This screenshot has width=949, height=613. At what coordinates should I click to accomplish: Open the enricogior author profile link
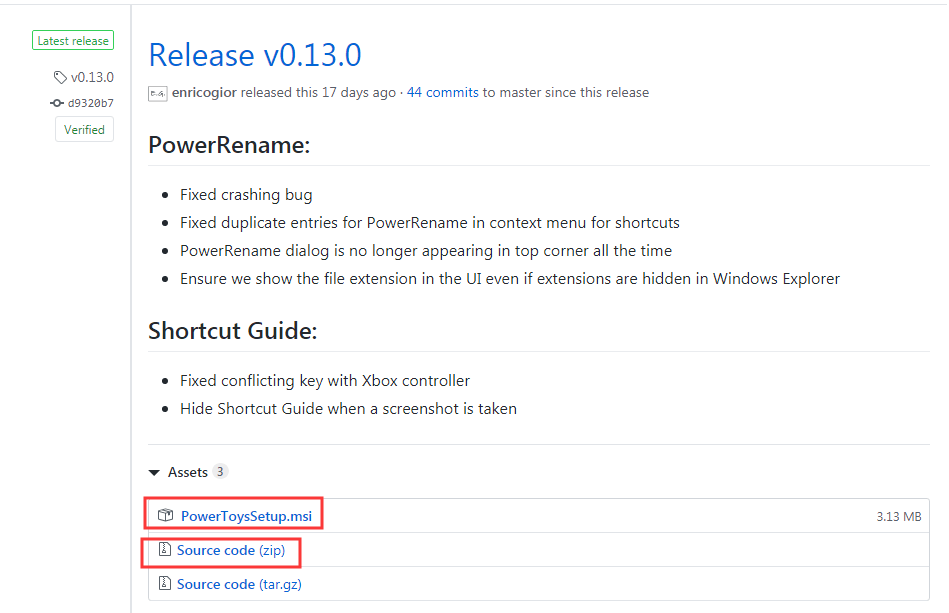tap(204, 93)
